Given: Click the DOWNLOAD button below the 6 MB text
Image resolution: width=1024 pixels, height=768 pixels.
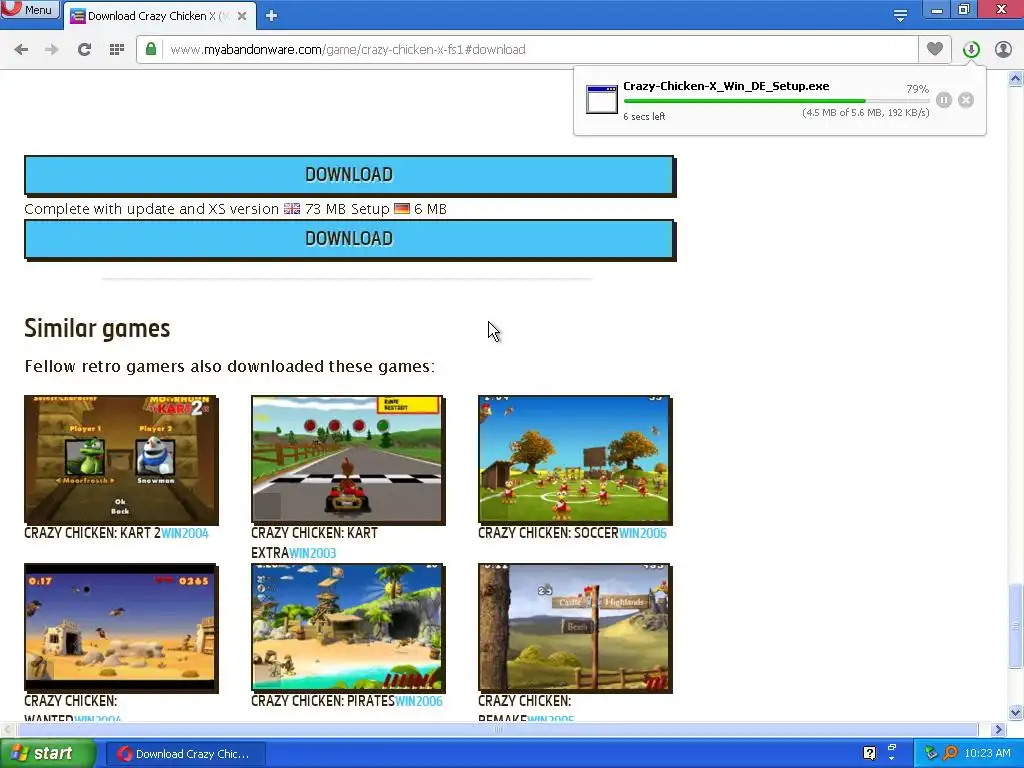Looking at the screenshot, I should point(349,239).
